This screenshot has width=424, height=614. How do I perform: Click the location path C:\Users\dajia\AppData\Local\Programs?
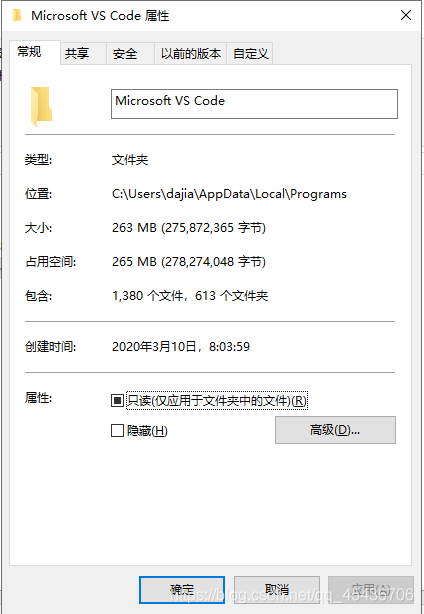[x=229, y=194]
